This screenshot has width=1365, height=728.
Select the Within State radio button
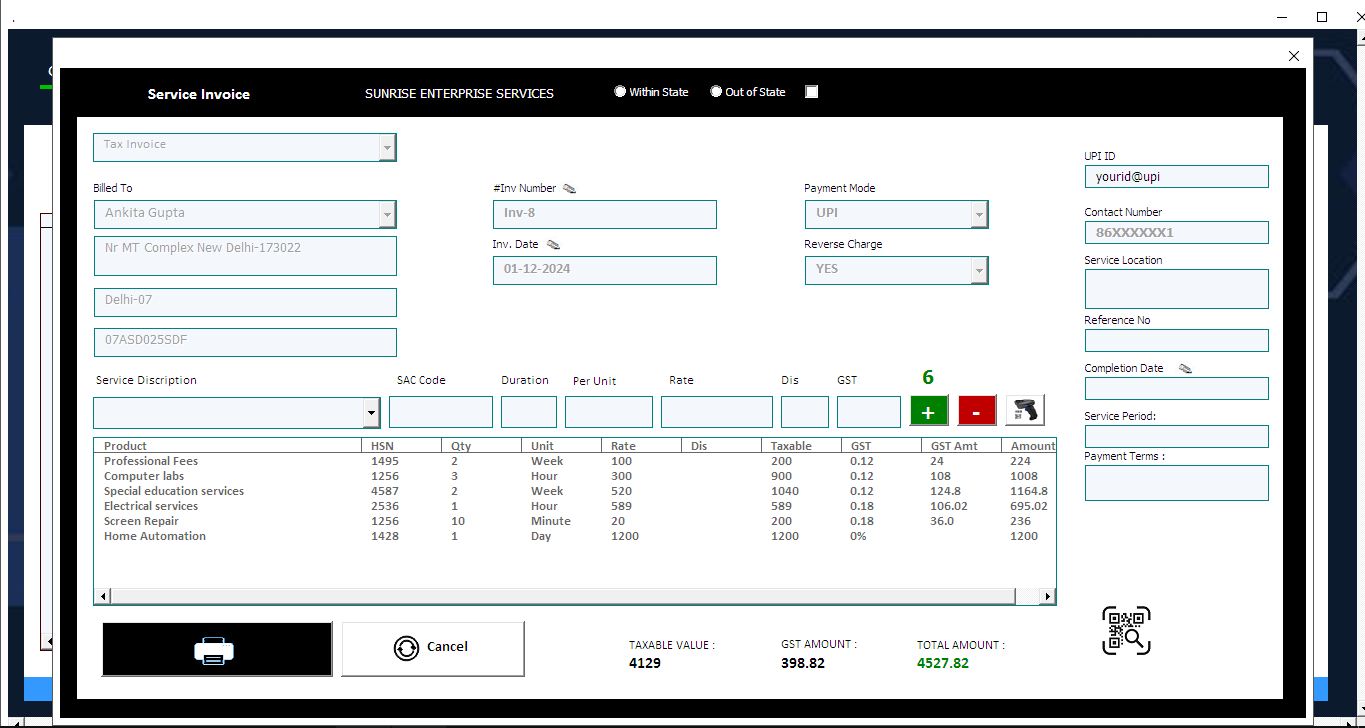coord(620,92)
